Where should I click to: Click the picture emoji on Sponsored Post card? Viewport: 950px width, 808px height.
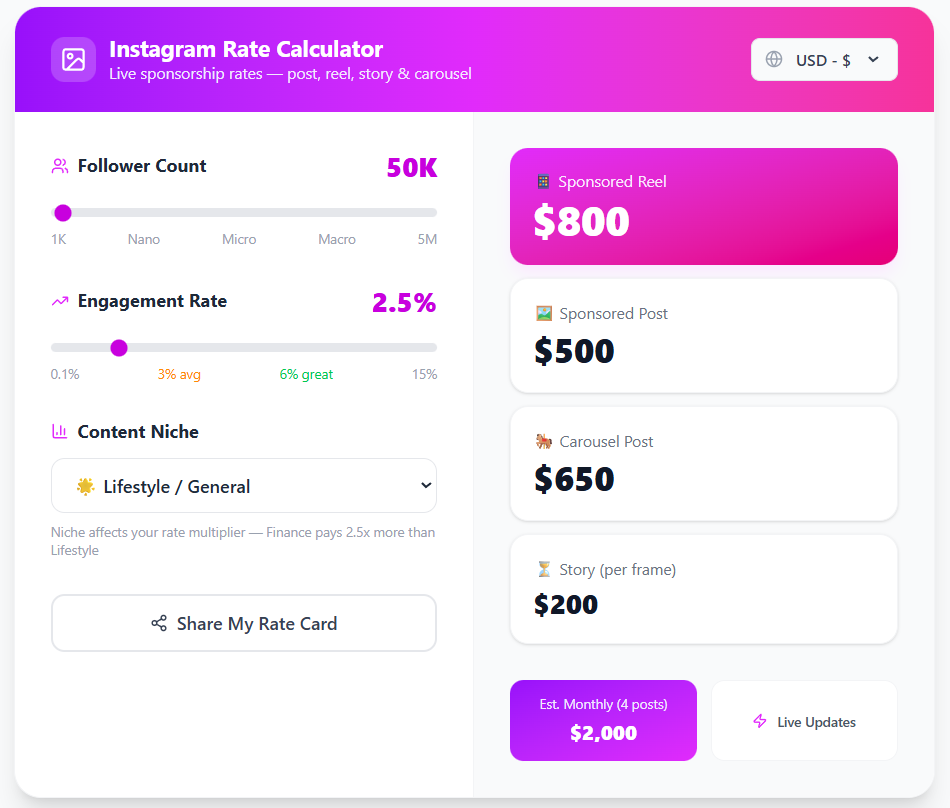(542, 313)
